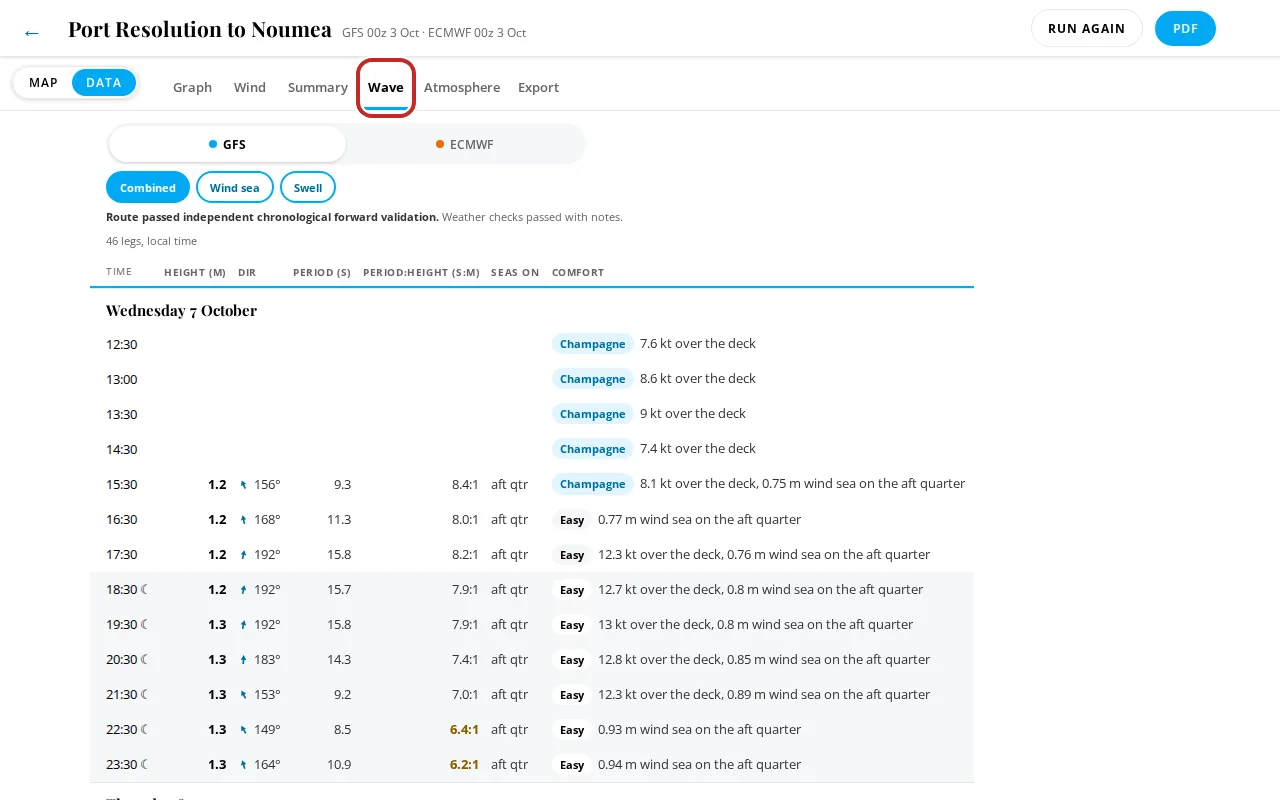1280x800 pixels.
Task: Click the Wednesday 7 October heading
Action: 182,311
